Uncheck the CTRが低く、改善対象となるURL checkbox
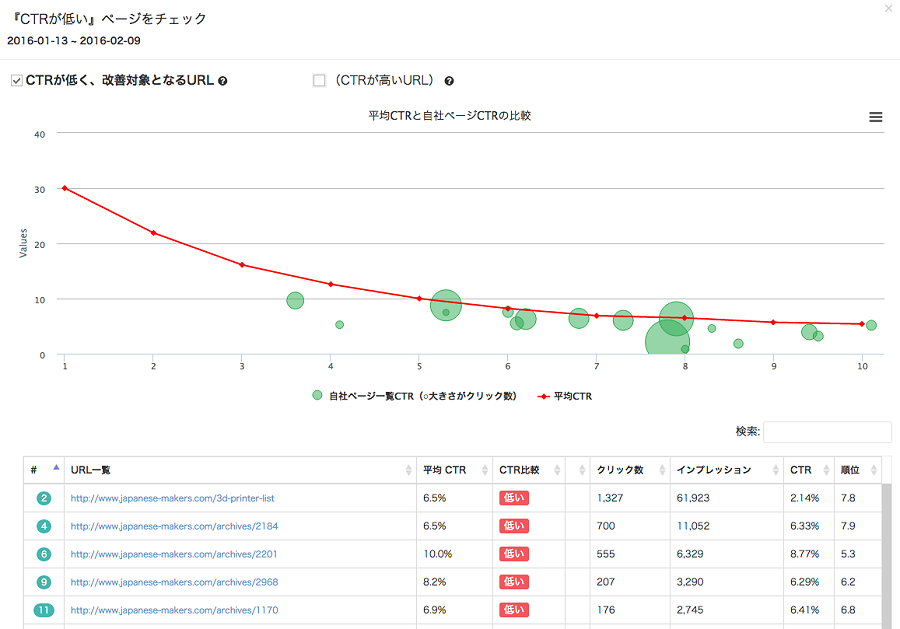Viewport: 900px width, 629px height. click(16, 81)
